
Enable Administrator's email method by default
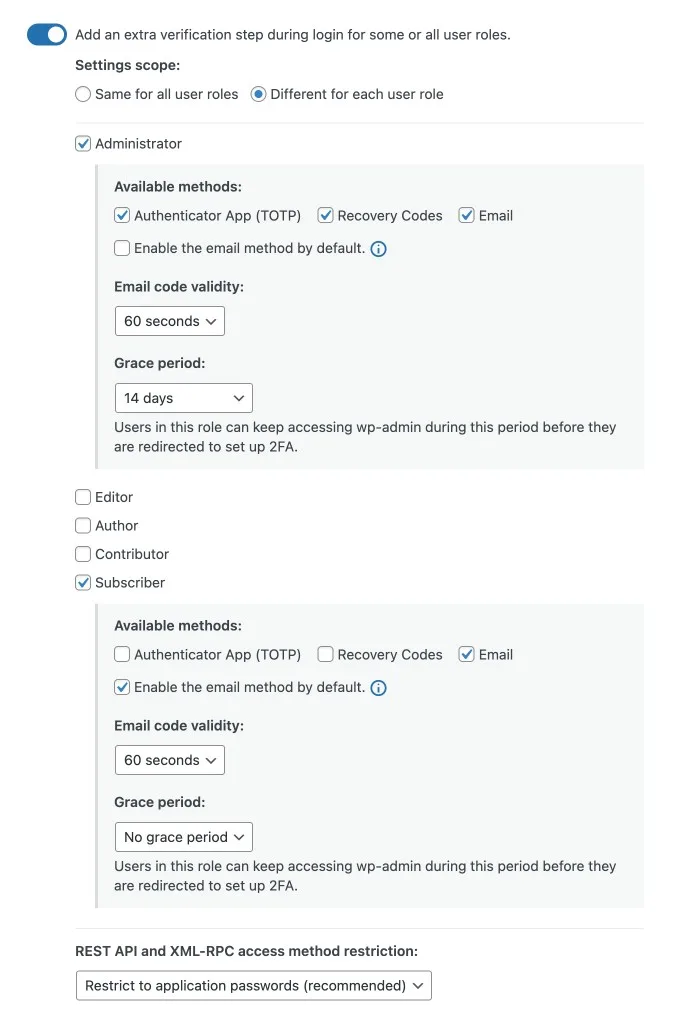pos(122,248)
